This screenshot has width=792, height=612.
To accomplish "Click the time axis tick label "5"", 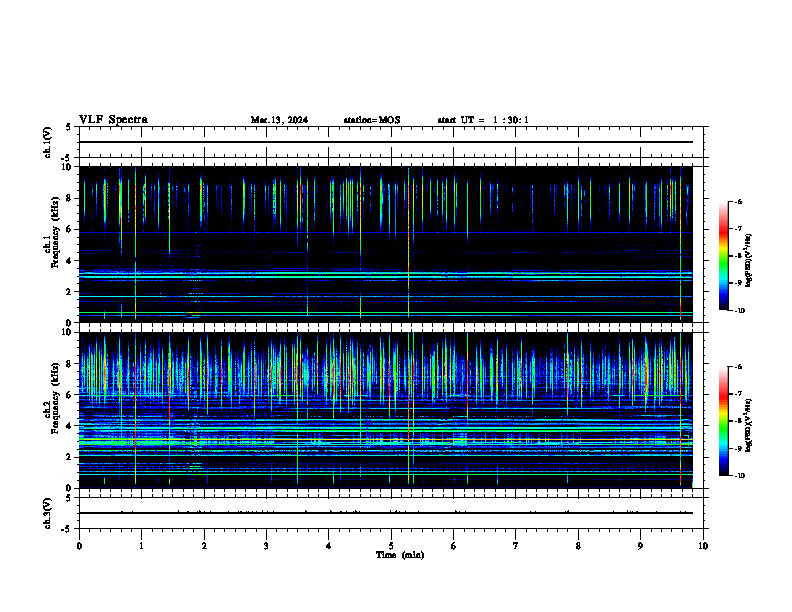I will pyautogui.click(x=391, y=546).
